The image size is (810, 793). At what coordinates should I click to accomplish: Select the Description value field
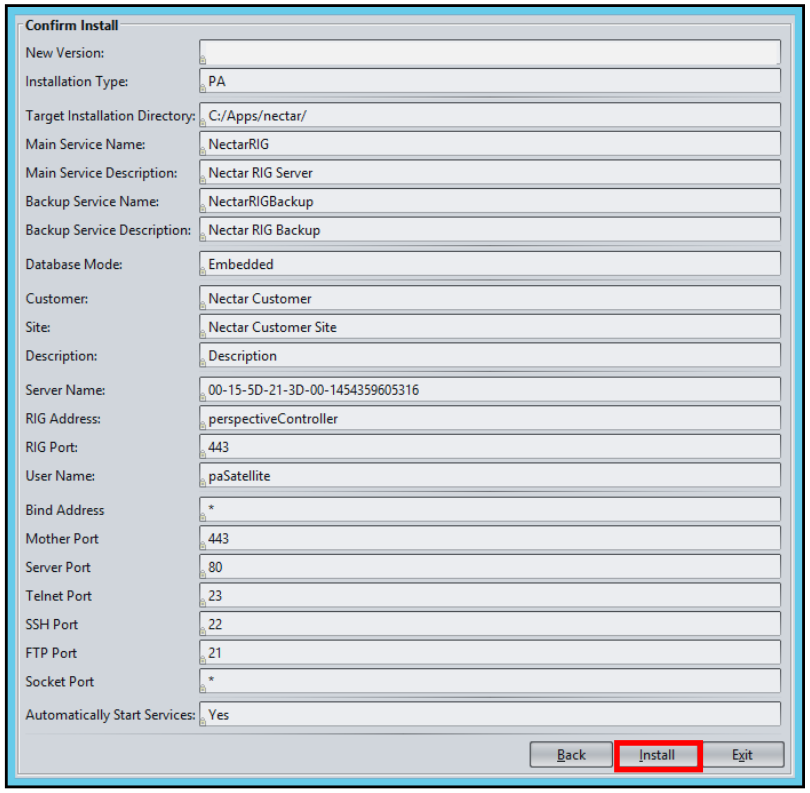pos(490,355)
